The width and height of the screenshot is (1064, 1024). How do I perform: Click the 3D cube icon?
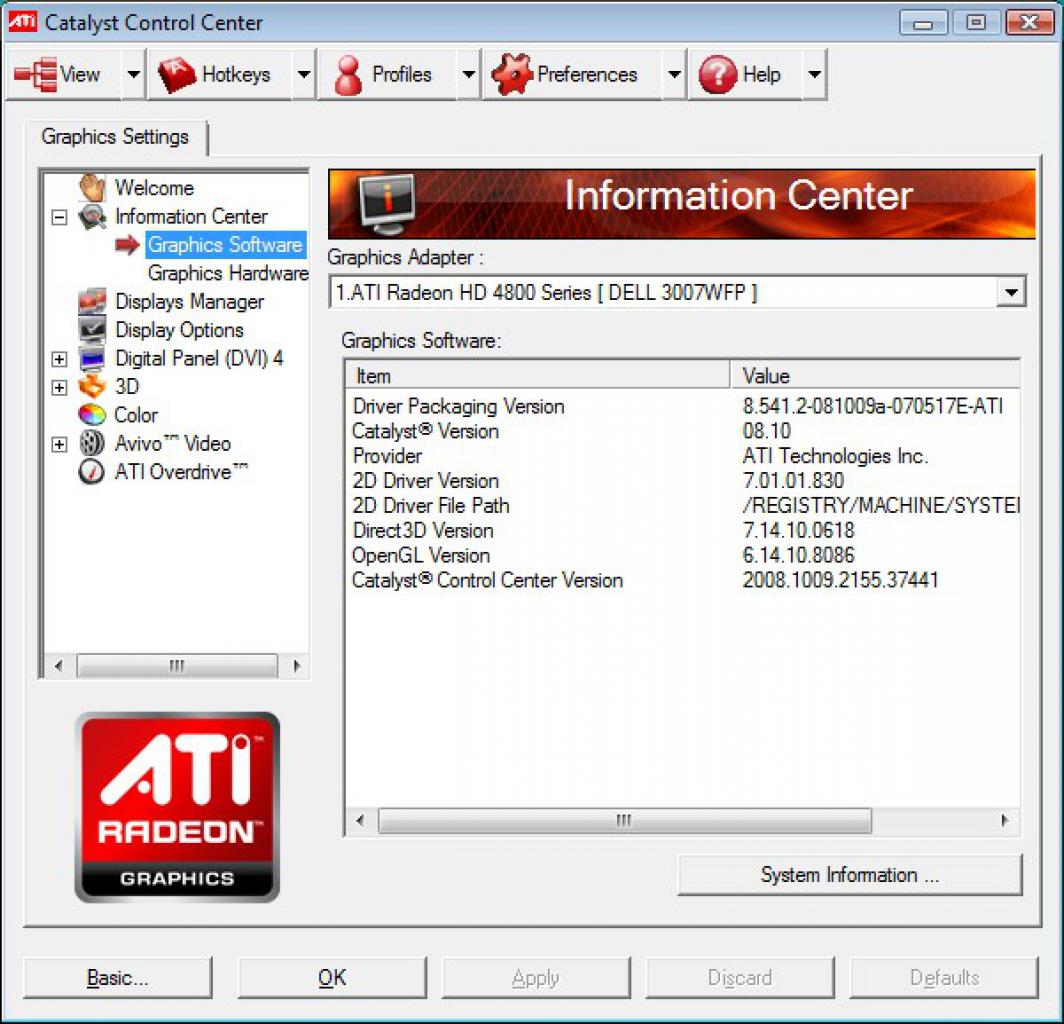[x=92, y=387]
